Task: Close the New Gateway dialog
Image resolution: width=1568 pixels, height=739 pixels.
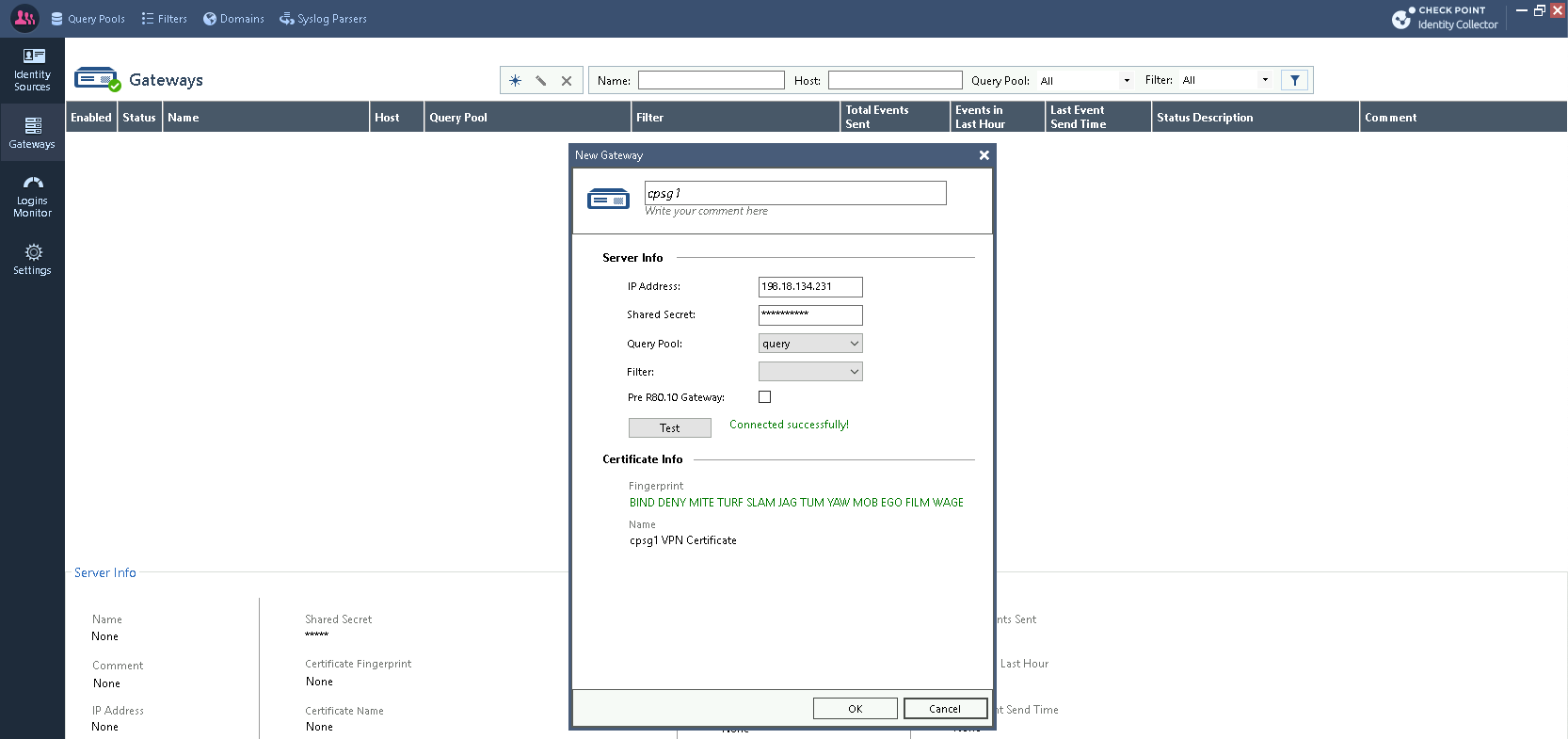Action: [984, 155]
